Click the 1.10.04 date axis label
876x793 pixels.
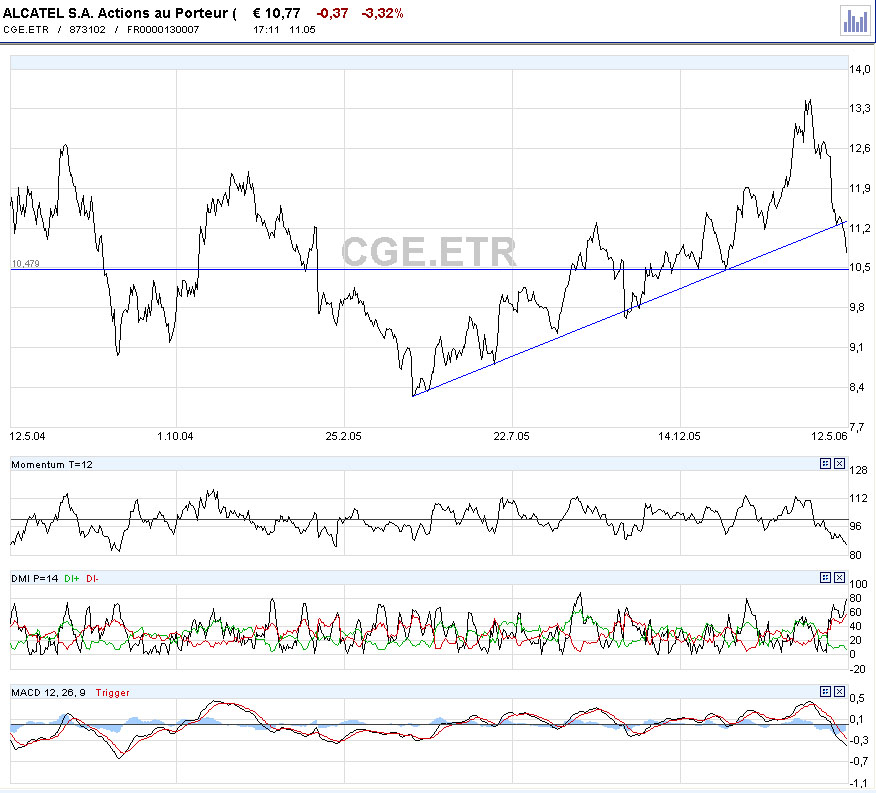pyautogui.click(x=175, y=436)
